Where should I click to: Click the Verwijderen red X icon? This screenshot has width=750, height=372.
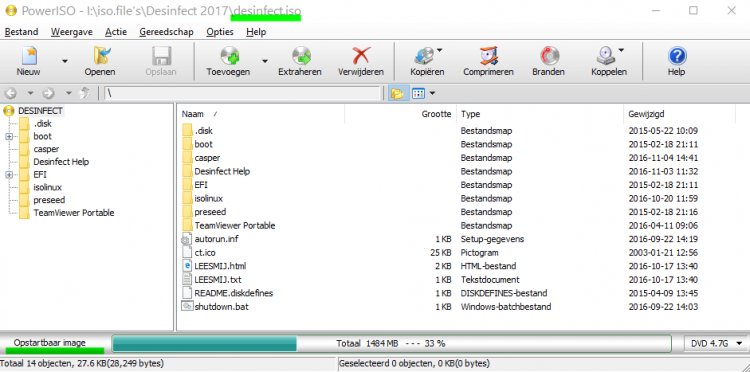(x=361, y=56)
